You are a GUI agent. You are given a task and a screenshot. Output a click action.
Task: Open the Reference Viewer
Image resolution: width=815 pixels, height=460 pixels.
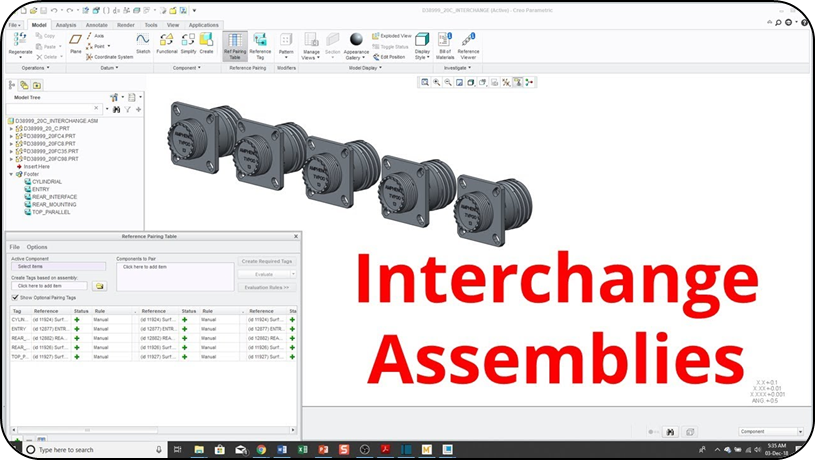(468, 46)
